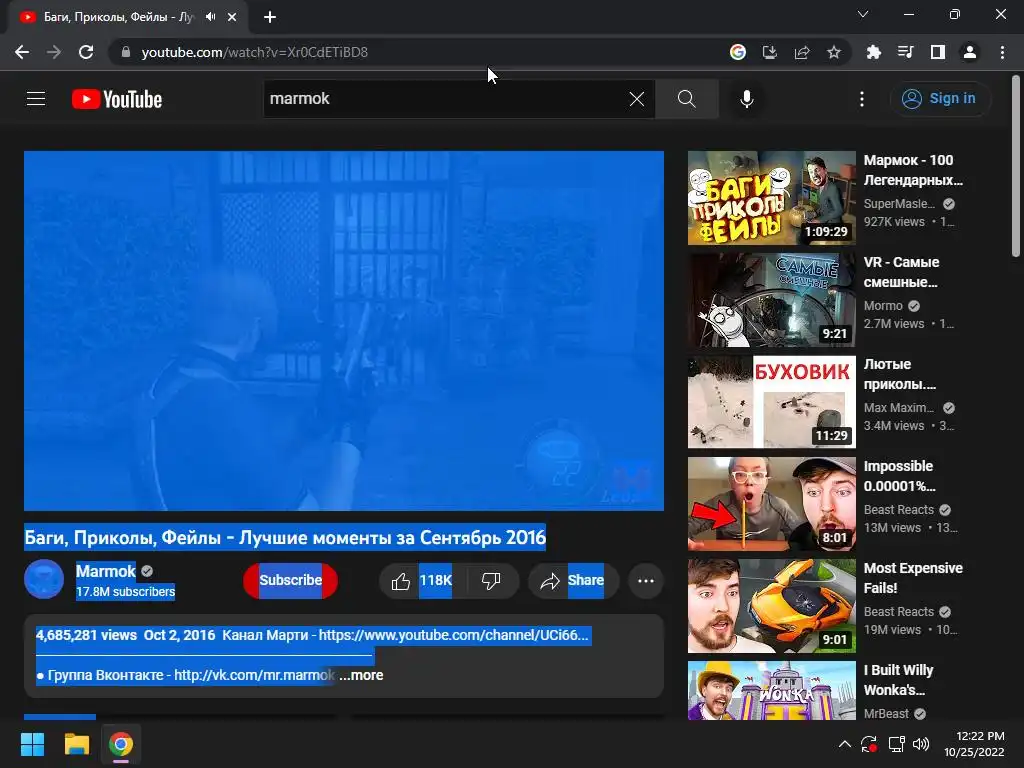Open I Built Willy Wonka's video thumbnail
This screenshot has height=768, width=1024.
click(x=771, y=690)
